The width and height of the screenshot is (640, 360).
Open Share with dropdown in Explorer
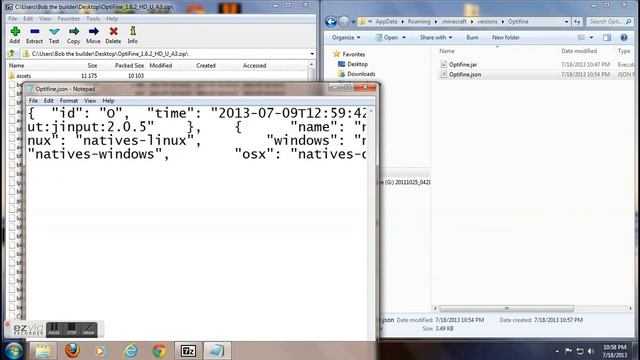pyautogui.click(x=436, y=38)
